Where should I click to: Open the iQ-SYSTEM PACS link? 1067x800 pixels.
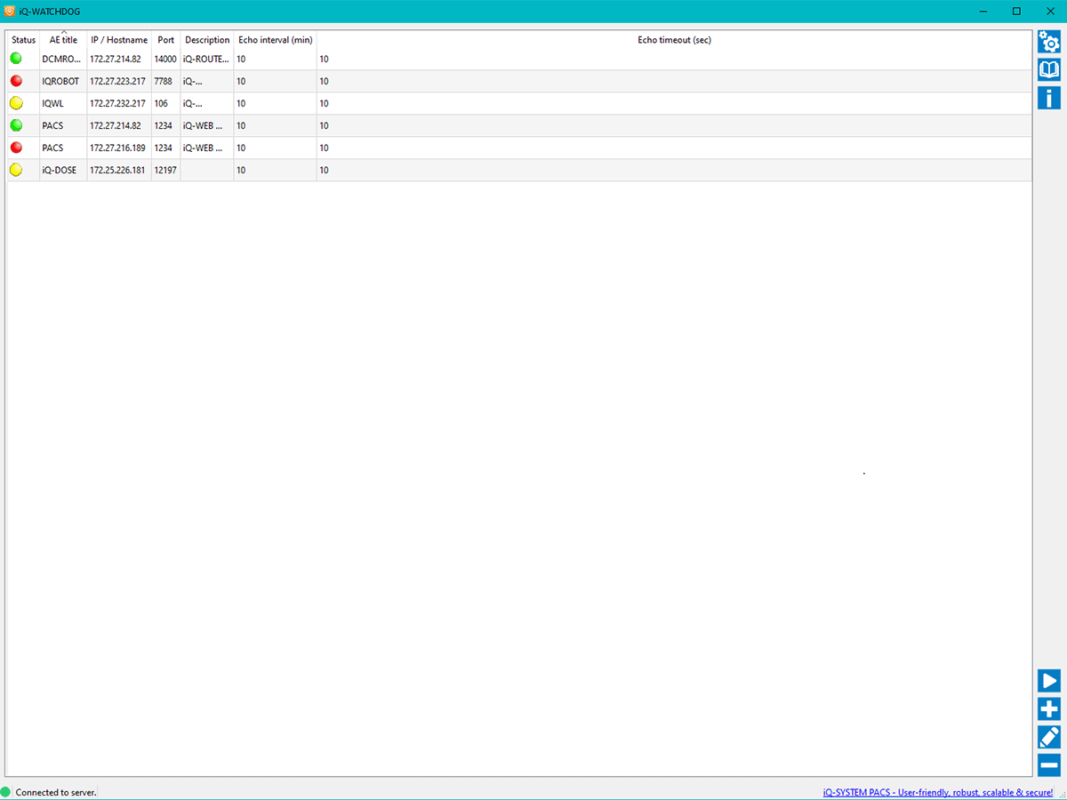[x=938, y=793]
